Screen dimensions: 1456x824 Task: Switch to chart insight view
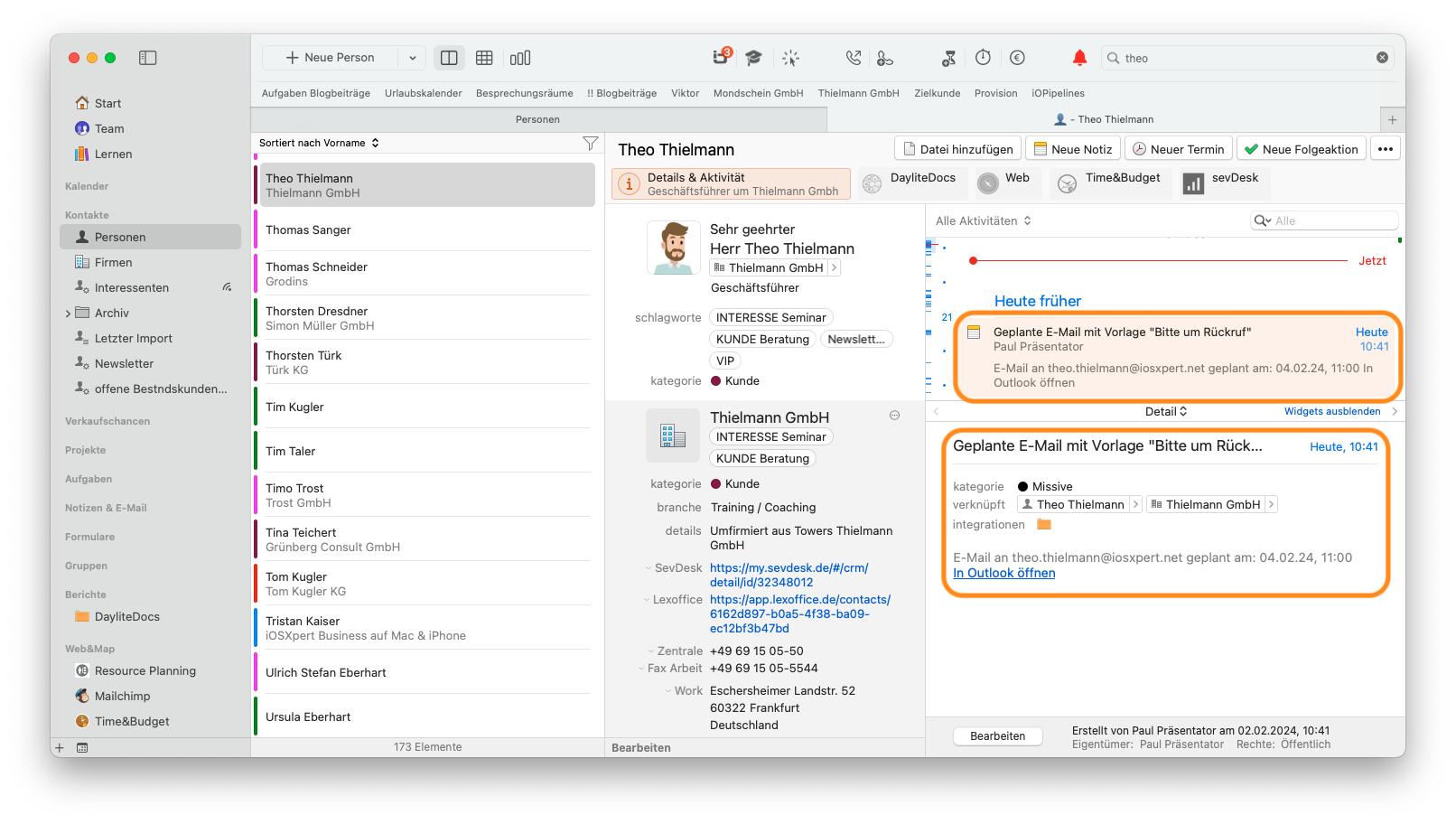(x=520, y=58)
